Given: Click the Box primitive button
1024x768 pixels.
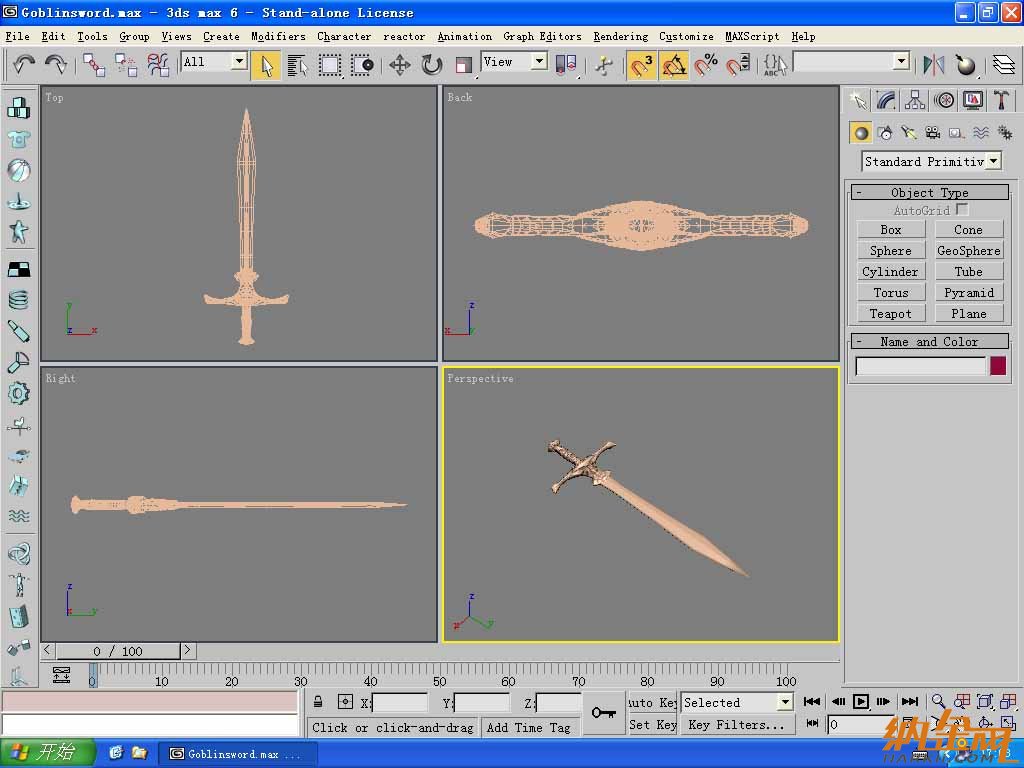Looking at the screenshot, I should [x=891, y=229].
